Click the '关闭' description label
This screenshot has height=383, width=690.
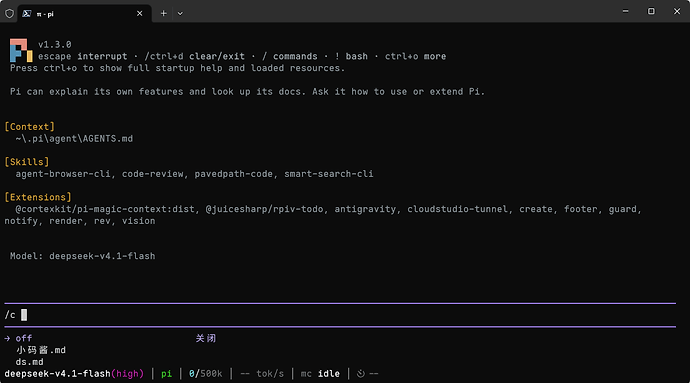tap(206, 339)
